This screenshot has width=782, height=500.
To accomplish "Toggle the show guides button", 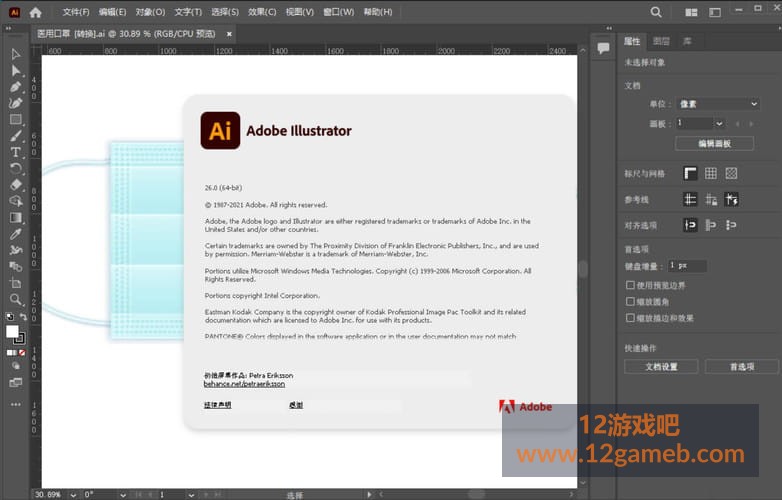I will click(x=690, y=199).
